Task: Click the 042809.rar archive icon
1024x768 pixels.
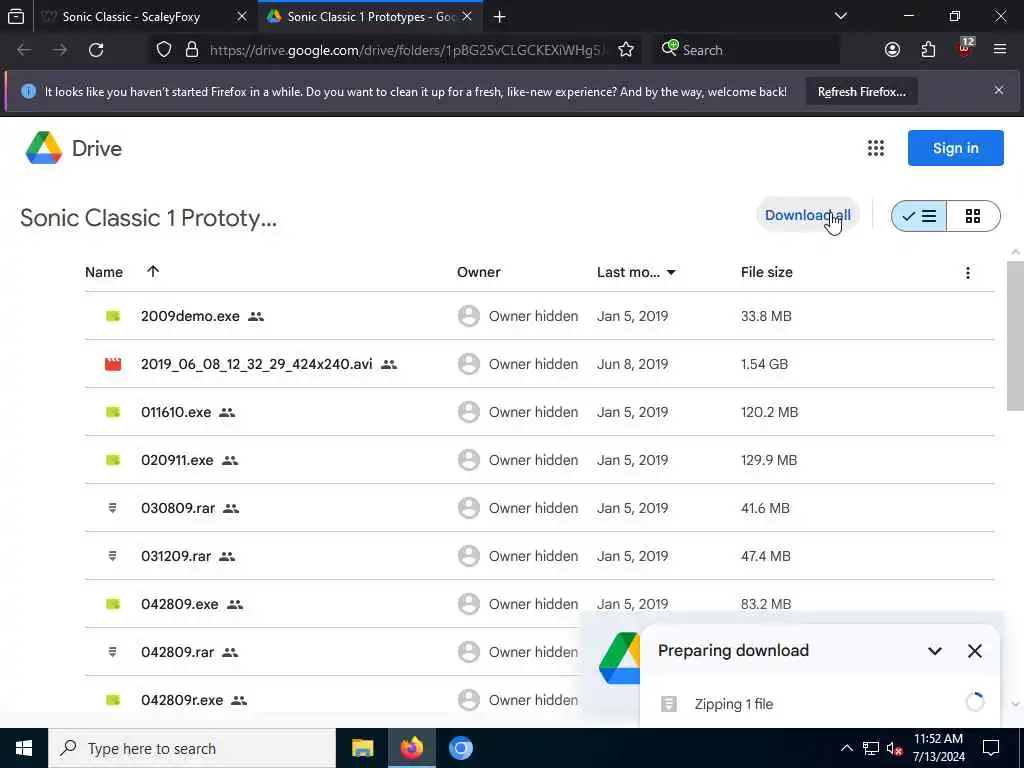Action: [112, 652]
